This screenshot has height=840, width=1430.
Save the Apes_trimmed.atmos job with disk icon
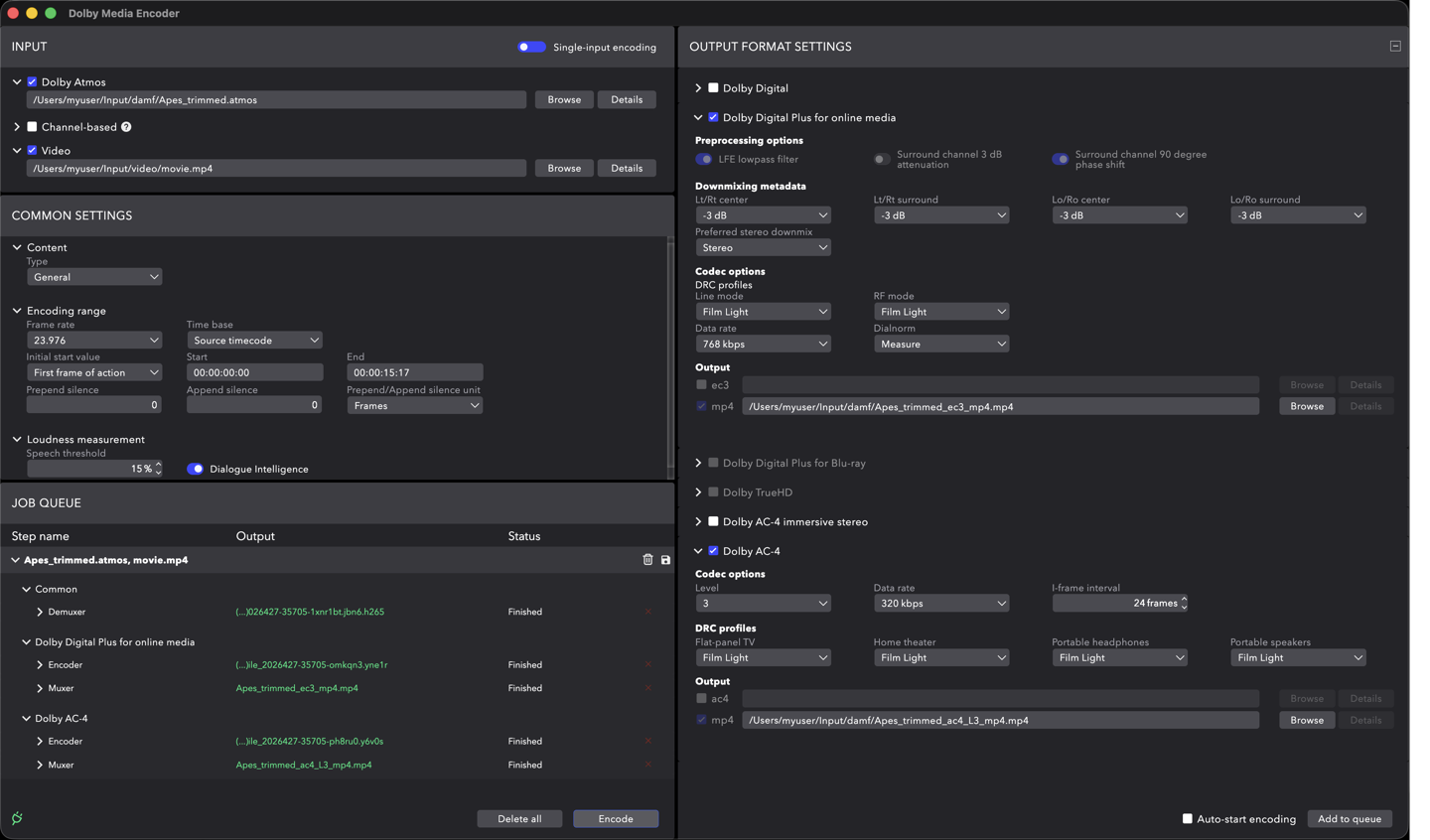click(x=665, y=560)
